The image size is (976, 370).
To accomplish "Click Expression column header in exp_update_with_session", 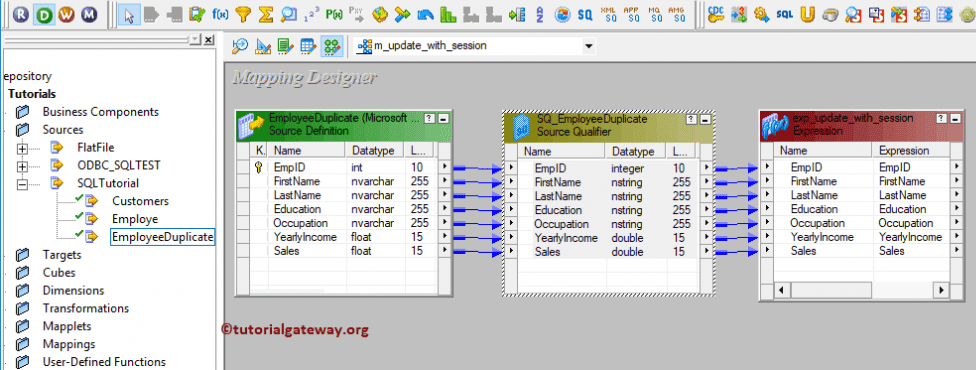I will point(912,151).
